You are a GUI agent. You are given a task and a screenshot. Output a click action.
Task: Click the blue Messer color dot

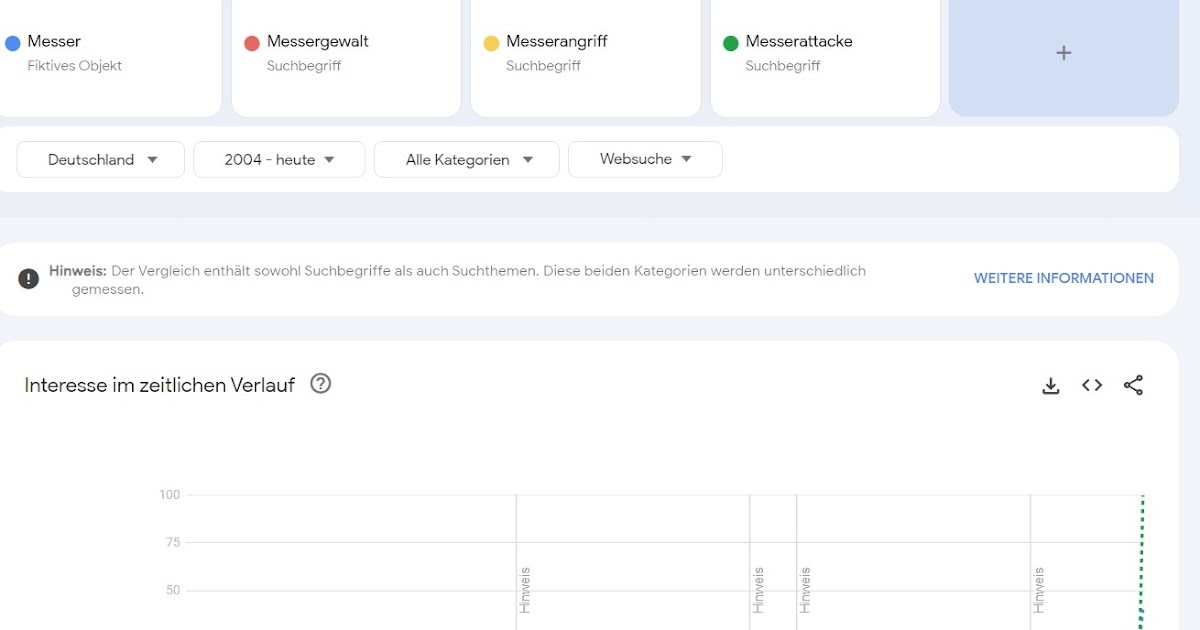[x=13, y=43]
